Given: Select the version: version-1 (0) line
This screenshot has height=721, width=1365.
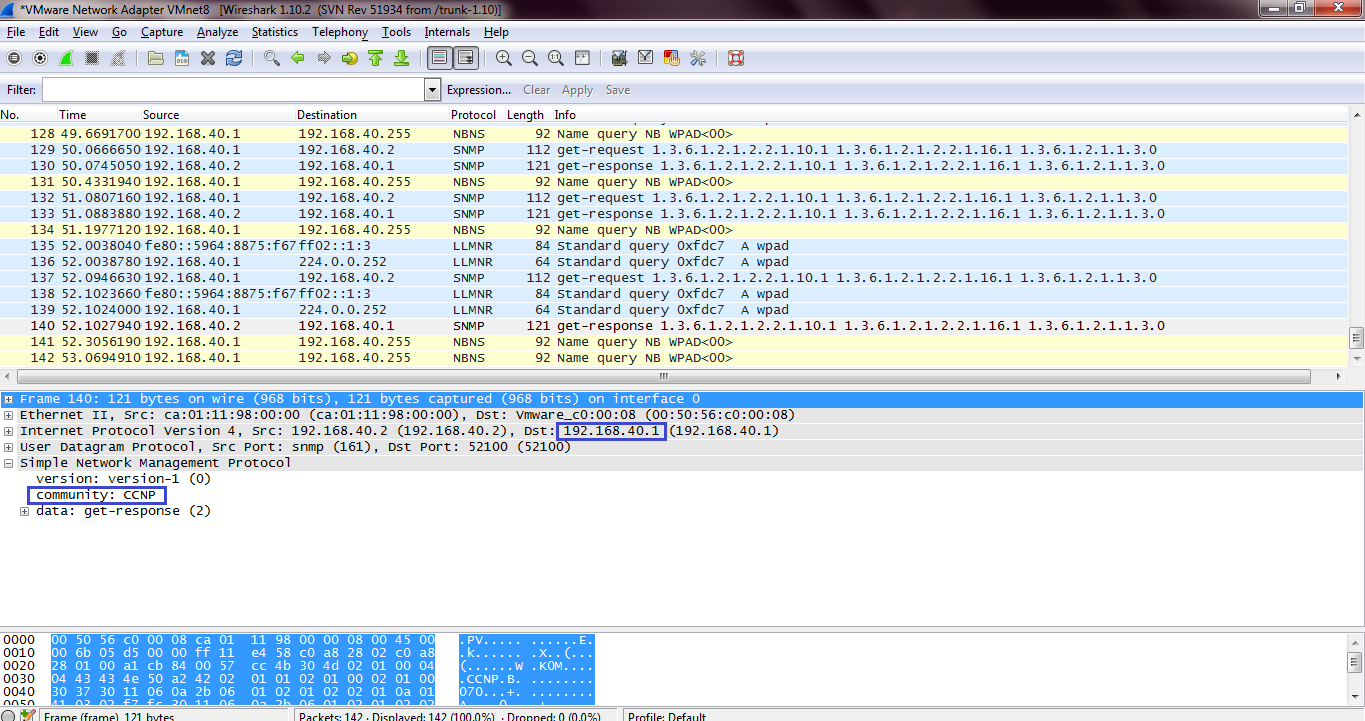Looking at the screenshot, I should pyautogui.click(x=123, y=479).
